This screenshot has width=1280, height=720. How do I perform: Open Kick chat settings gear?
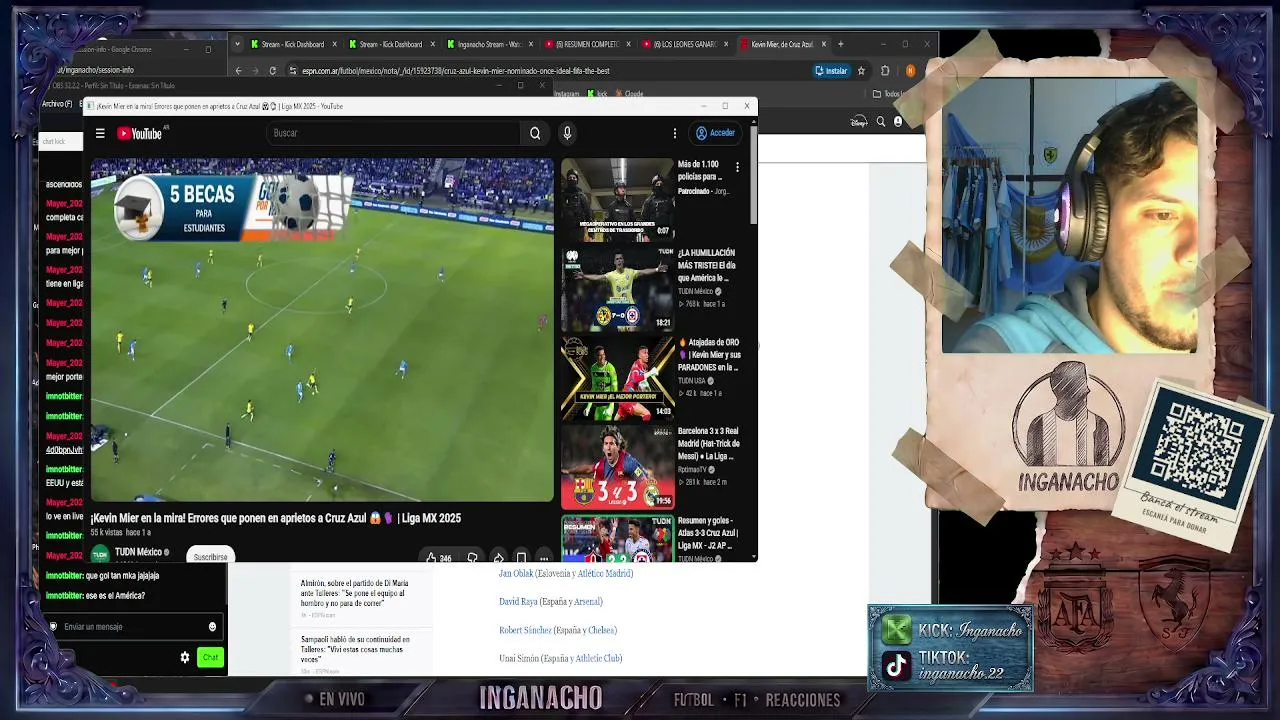pos(185,657)
